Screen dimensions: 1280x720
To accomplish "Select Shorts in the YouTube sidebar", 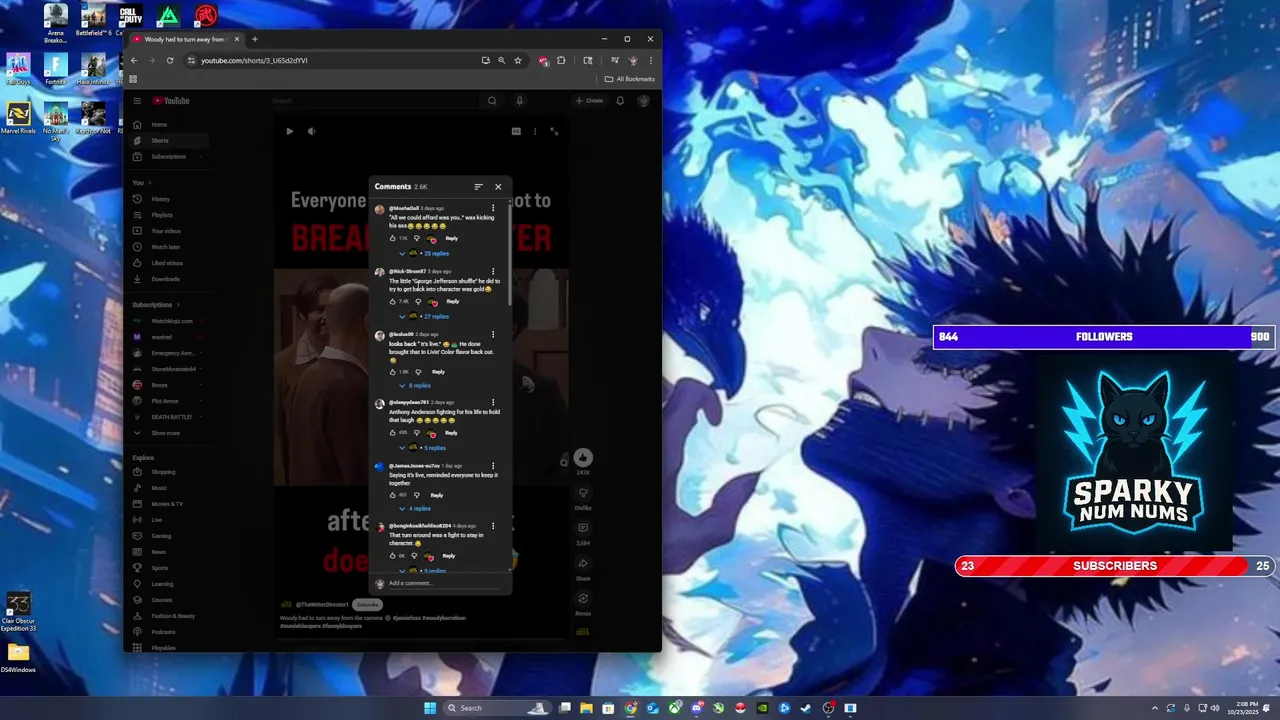I will [167, 141].
